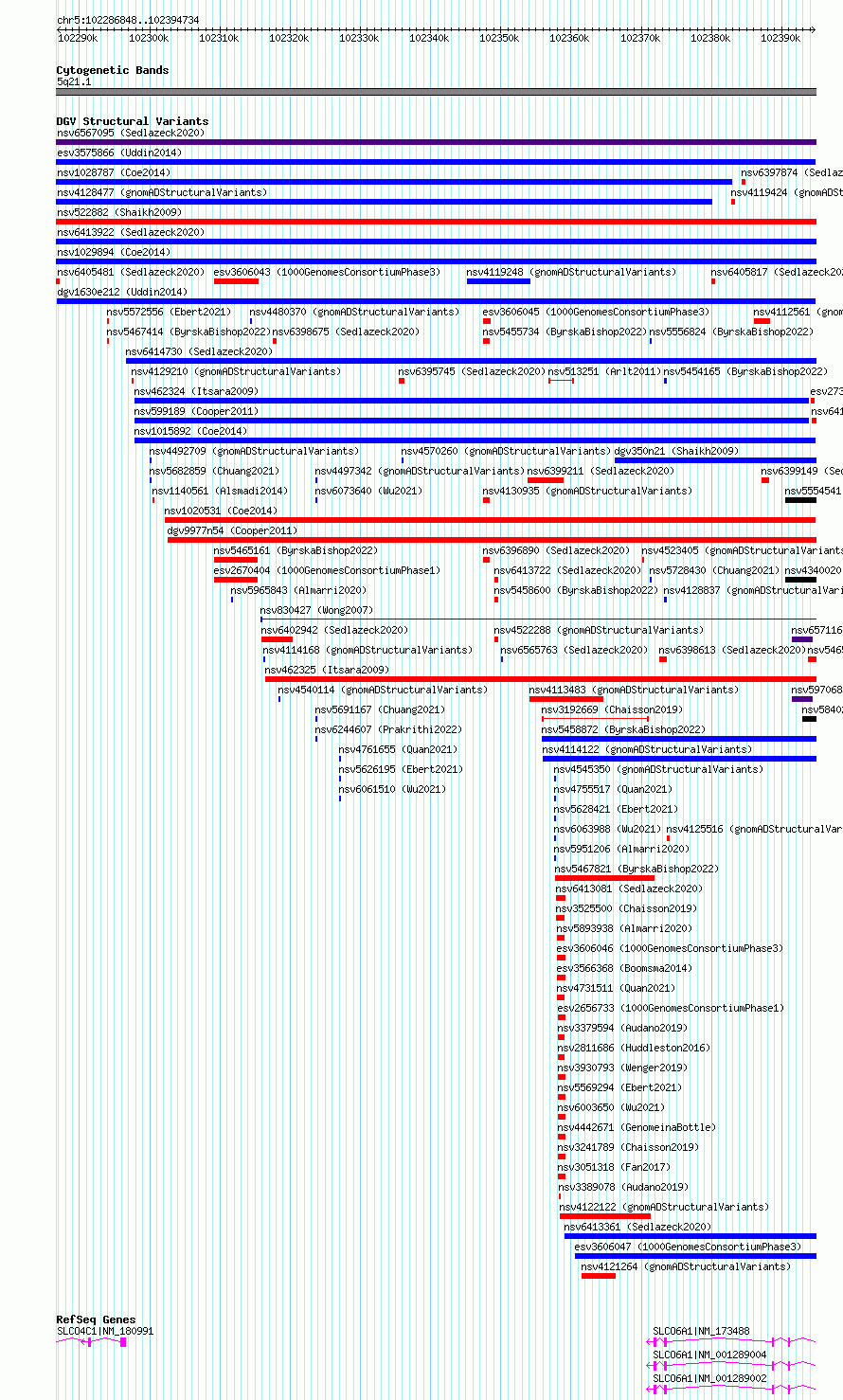Select the Cytogenetic Bands track title

pos(113,70)
